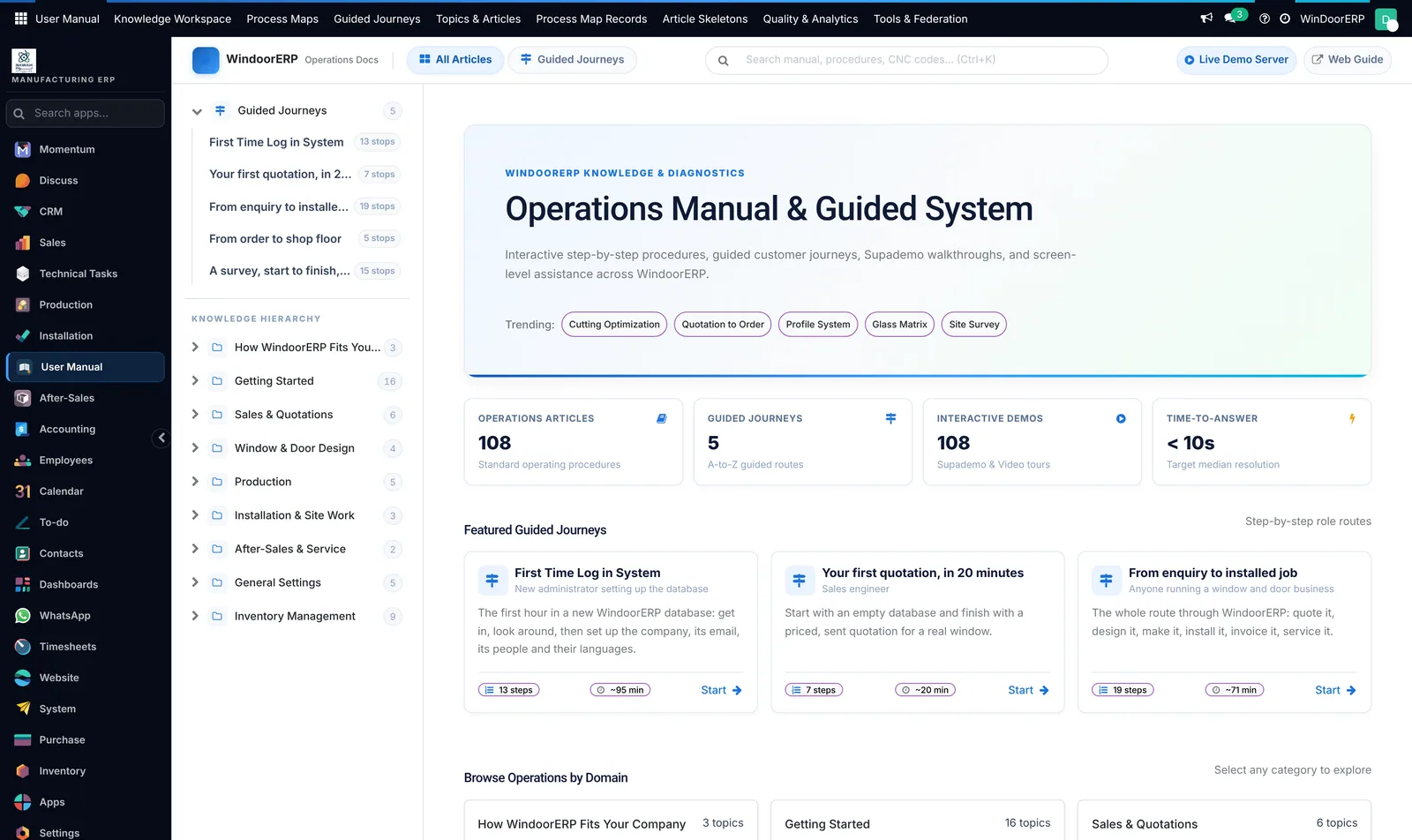Open Production app in sidebar
Screen dimensions: 1412x840
click(x=85, y=304)
